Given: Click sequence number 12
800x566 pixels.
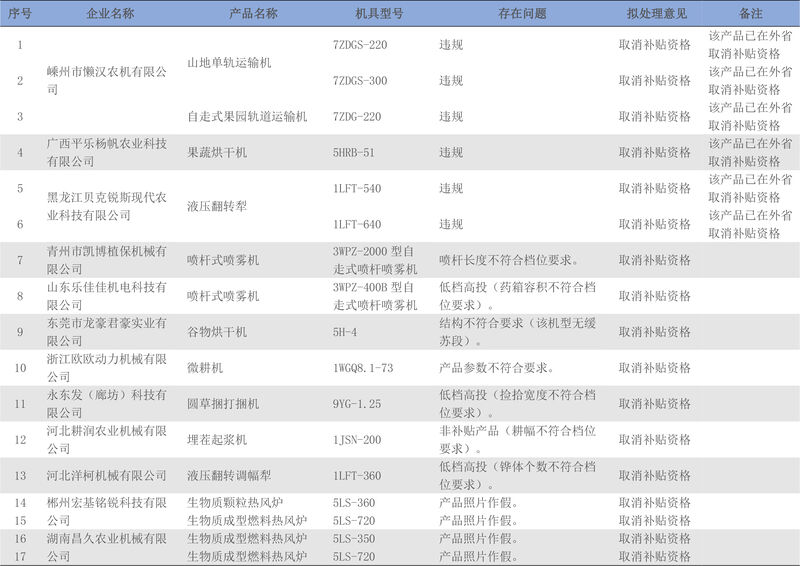Looking at the screenshot, I should (x=20, y=440).
